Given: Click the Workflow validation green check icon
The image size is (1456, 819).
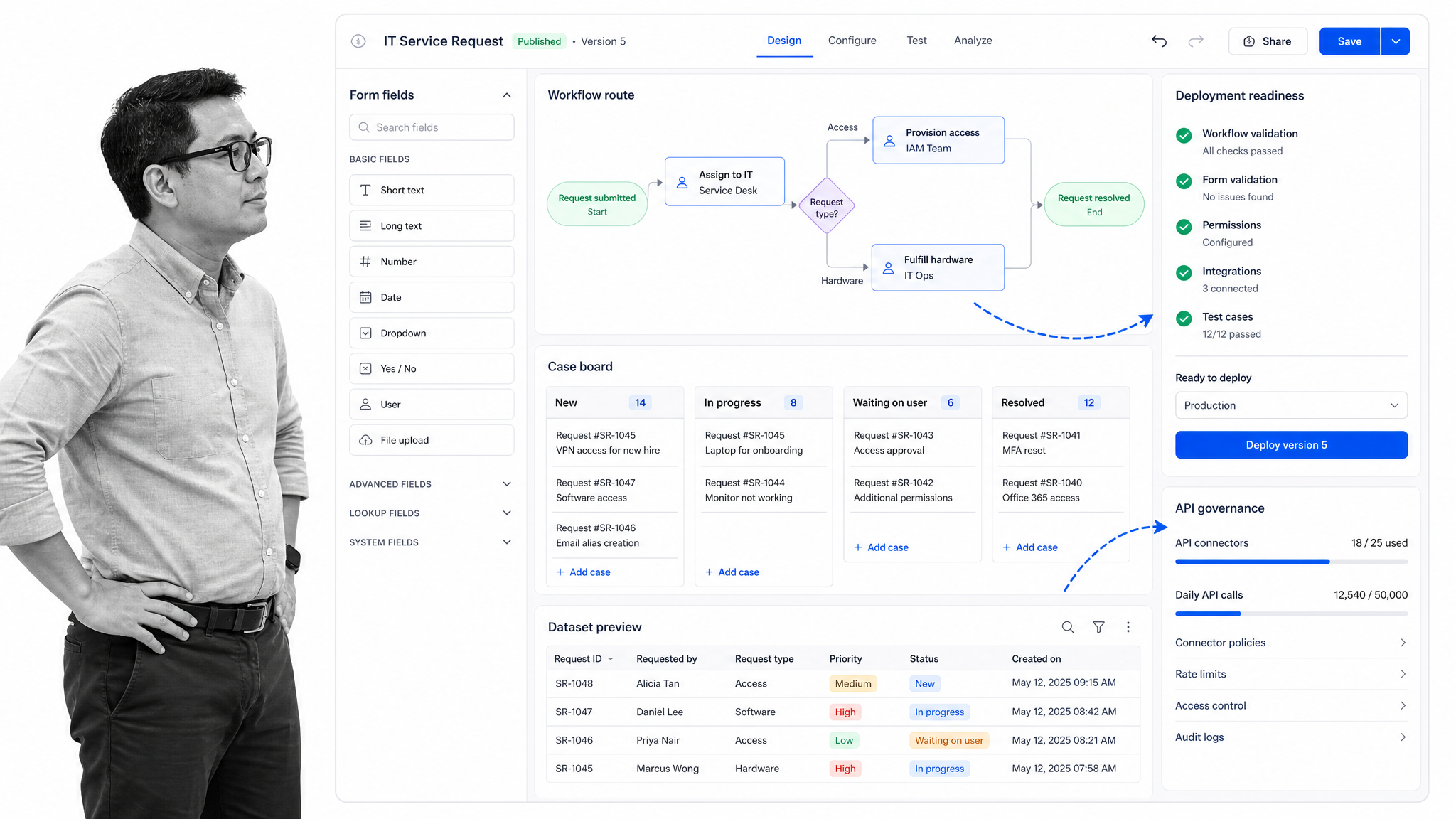Looking at the screenshot, I should click(x=1184, y=135).
